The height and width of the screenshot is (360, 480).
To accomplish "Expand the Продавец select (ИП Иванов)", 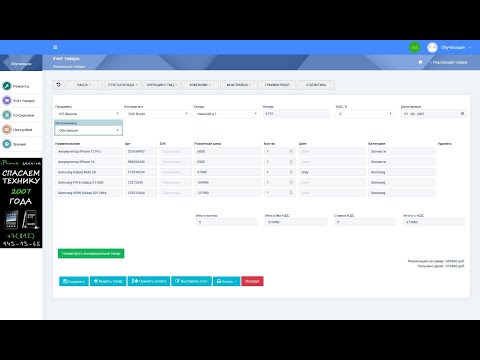I will pyautogui.click(x=88, y=114).
